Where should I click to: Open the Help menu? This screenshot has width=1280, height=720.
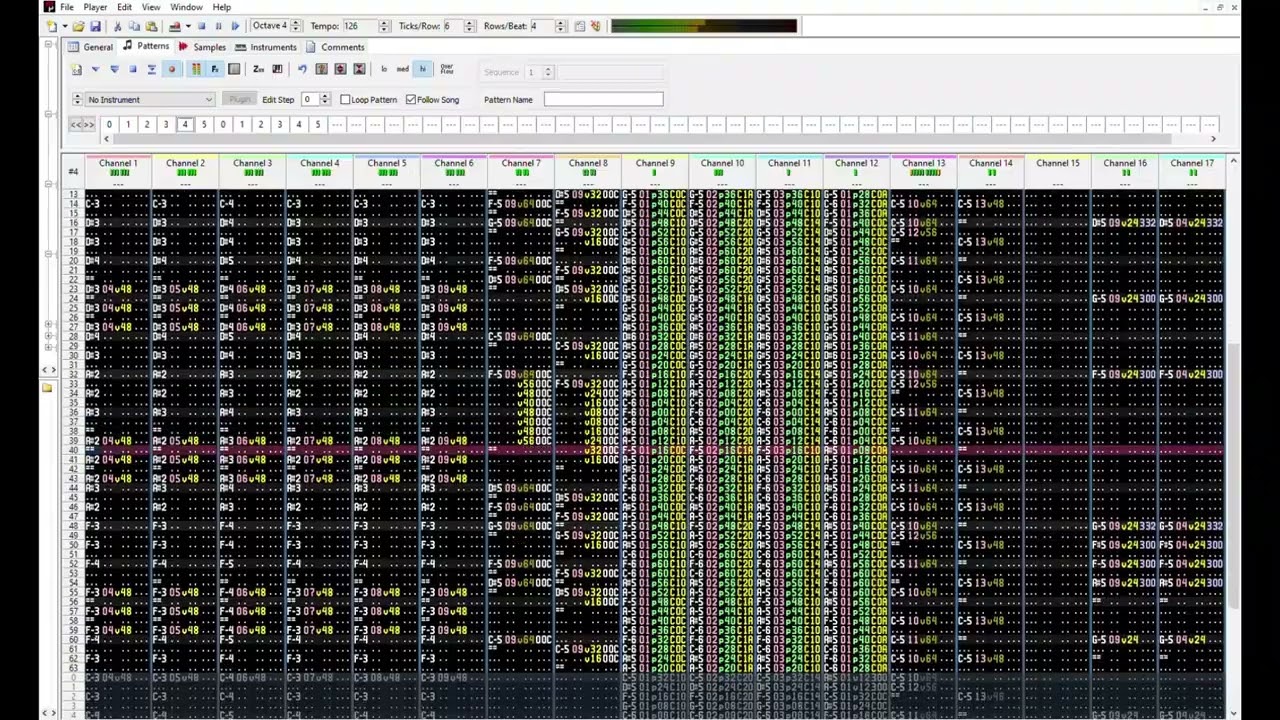click(222, 7)
